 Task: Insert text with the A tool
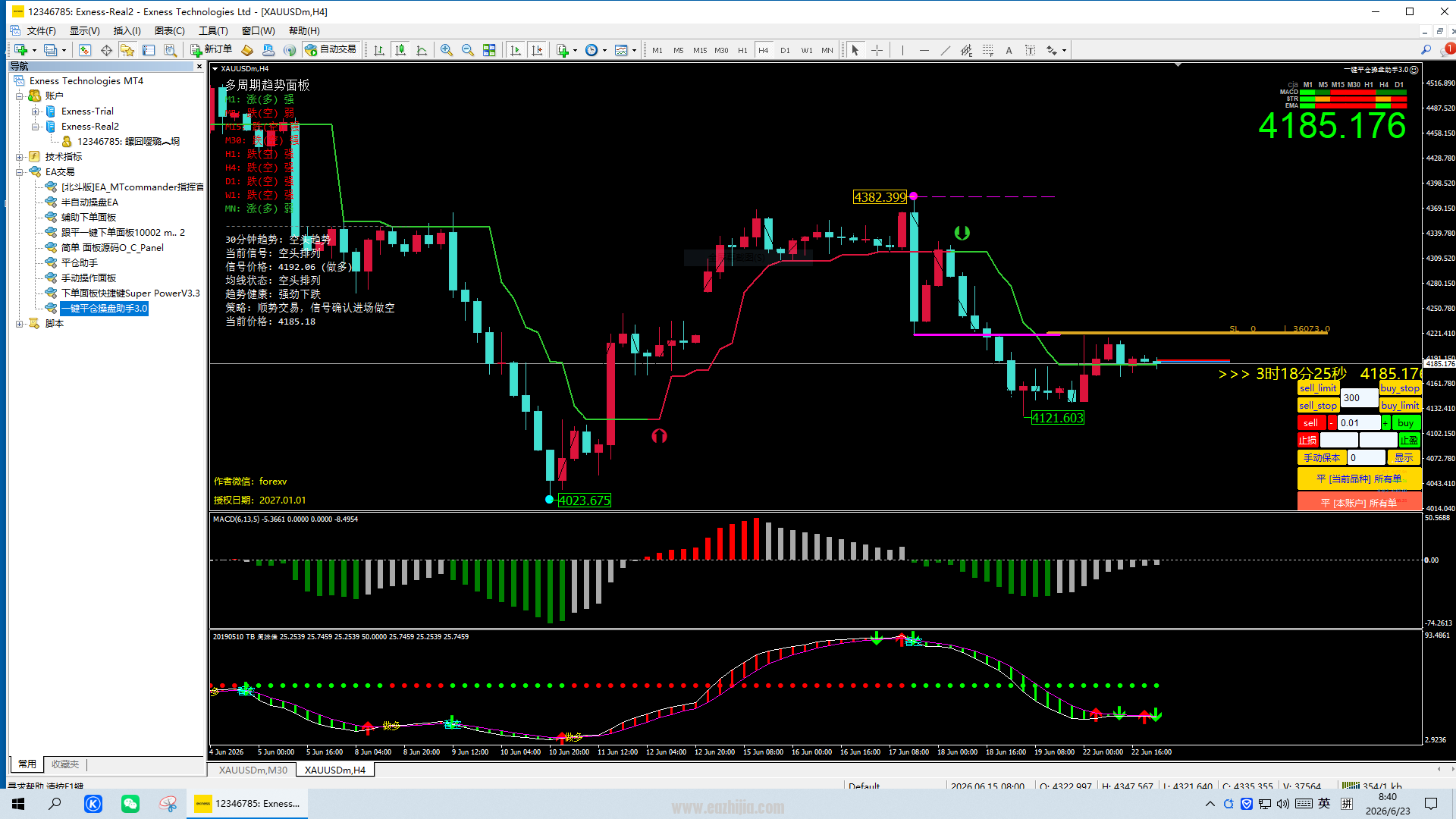pyautogui.click(x=1009, y=50)
